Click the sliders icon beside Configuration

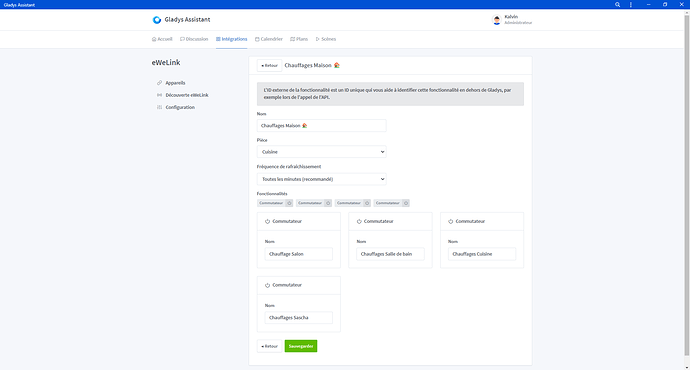[x=159, y=107]
